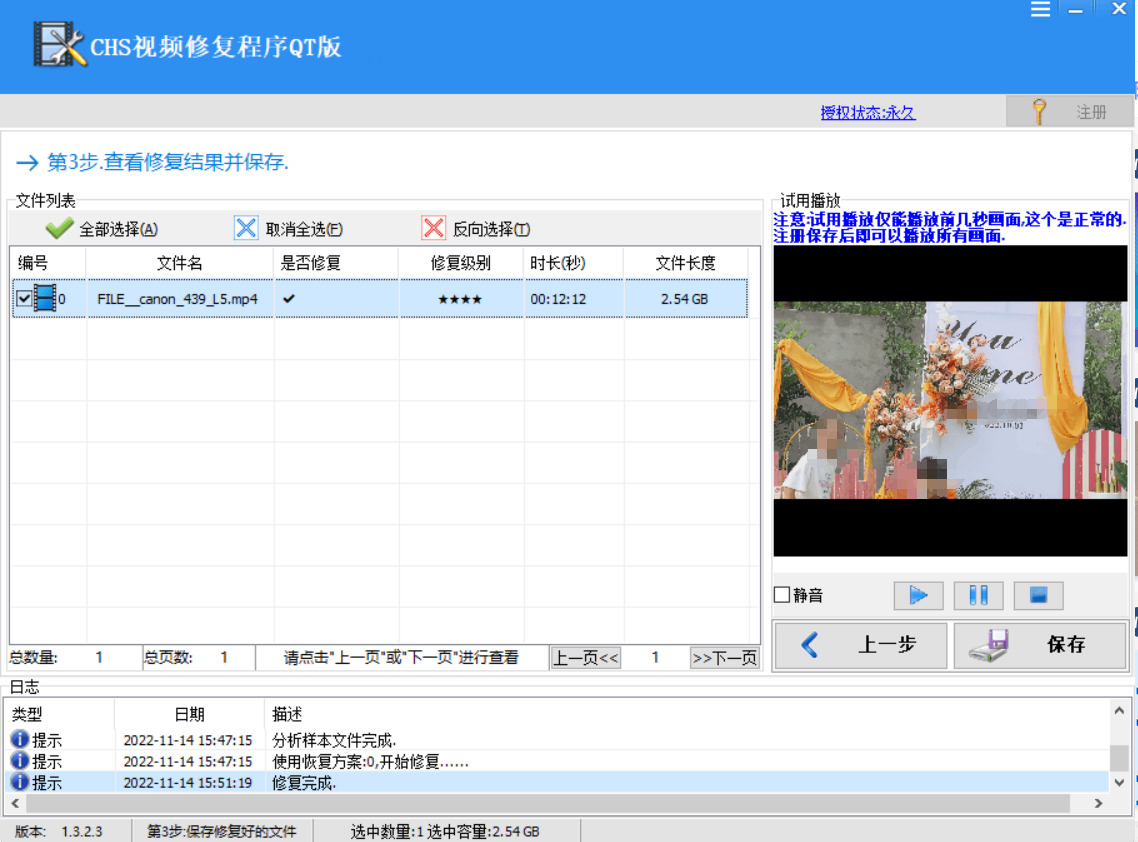Screen dimensions: 1138x842
Task: Click status text 第3步:保存修复好的文件
Action: [x=222, y=831]
